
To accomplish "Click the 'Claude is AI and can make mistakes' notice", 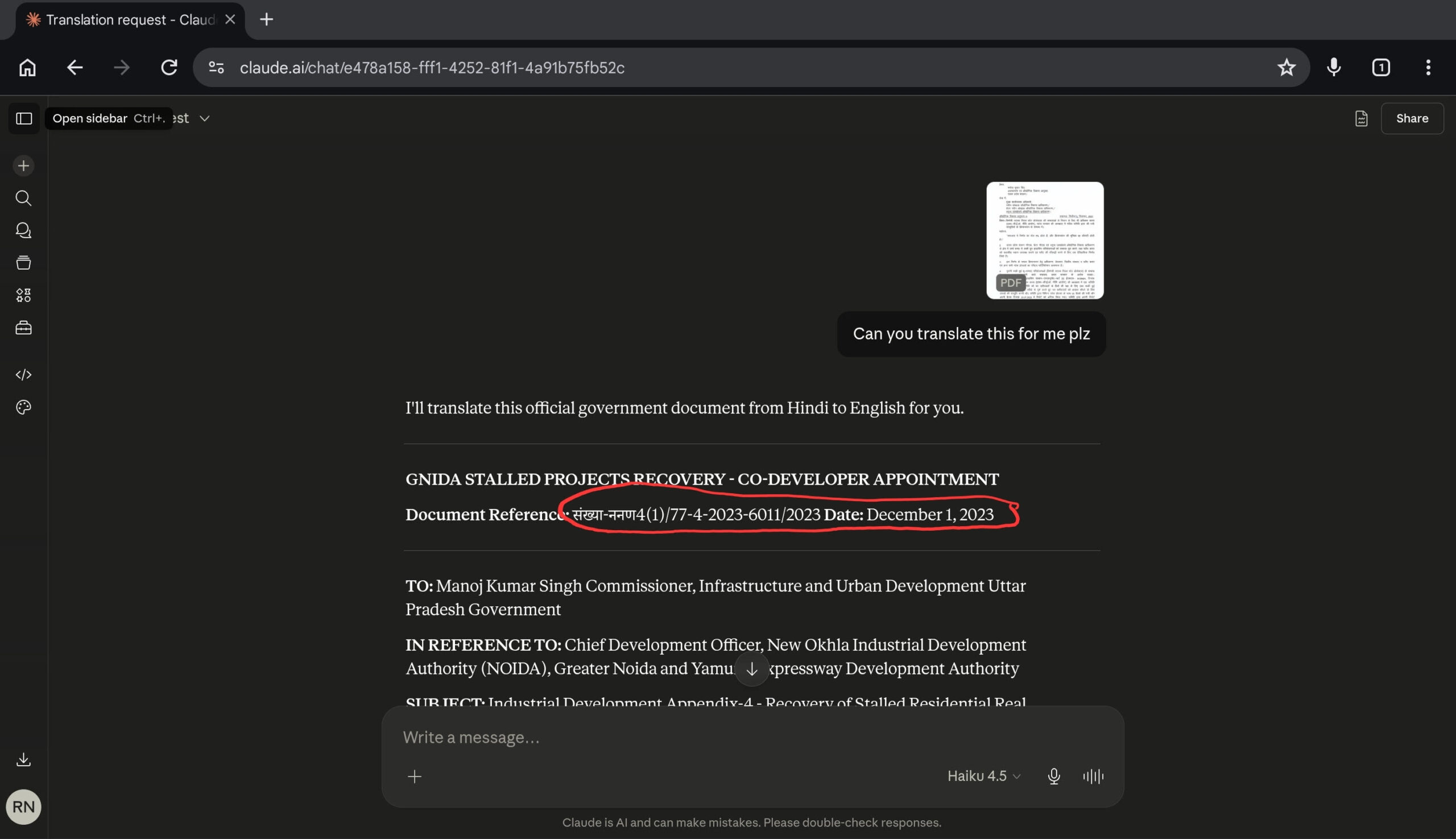I will (x=752, y=823).
